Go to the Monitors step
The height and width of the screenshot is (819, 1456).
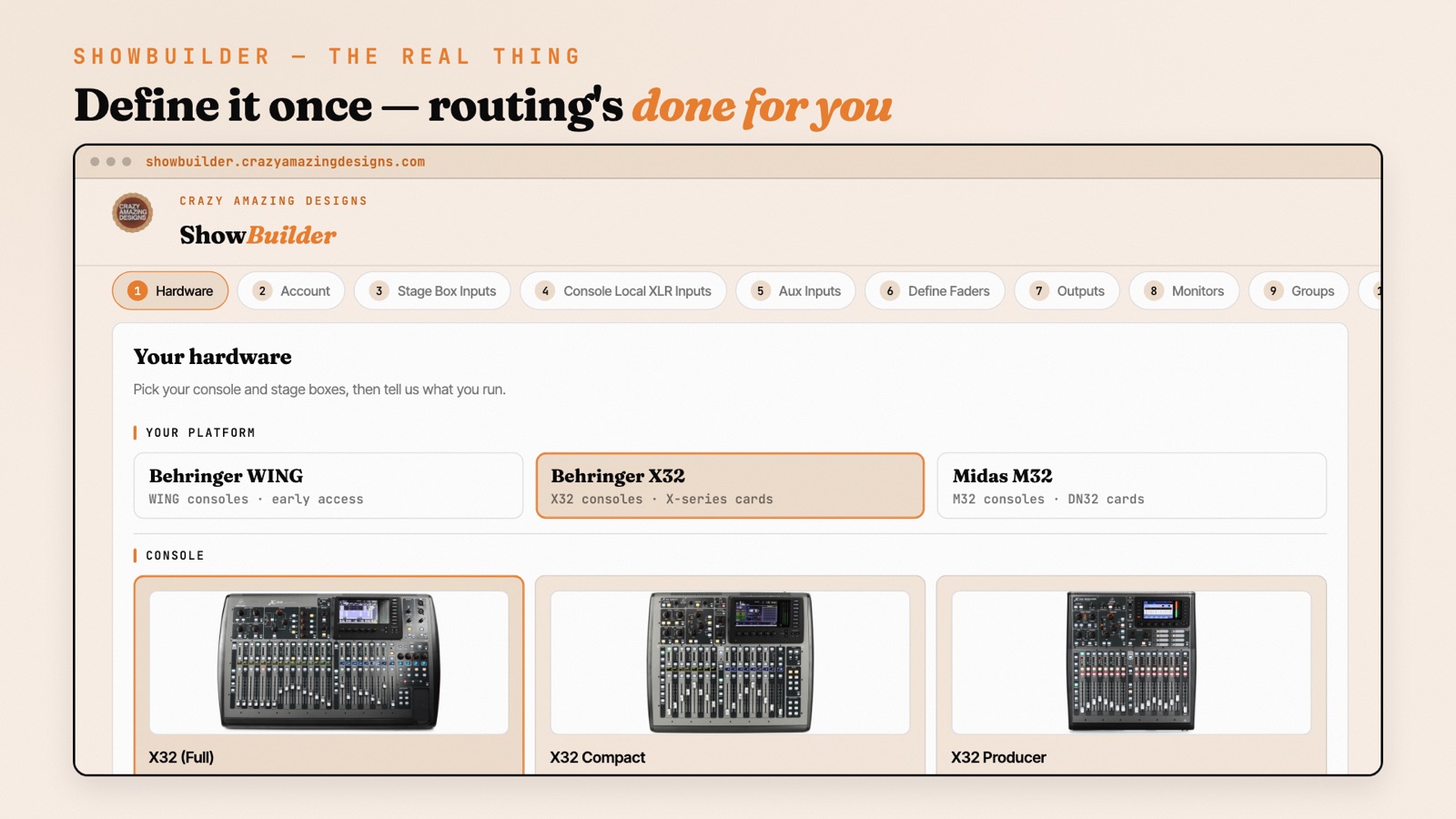(1184, 291)
